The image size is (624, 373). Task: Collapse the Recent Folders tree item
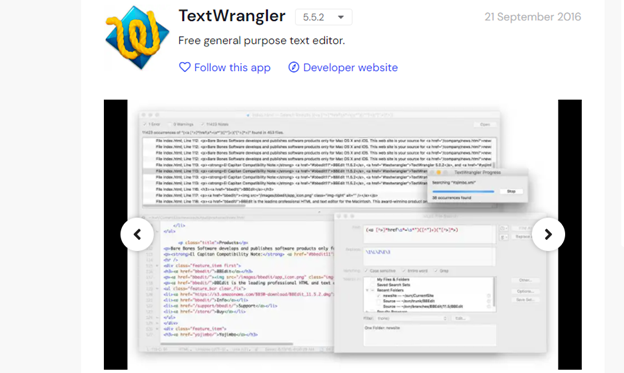pyautogui.click(x=367, y=290)
